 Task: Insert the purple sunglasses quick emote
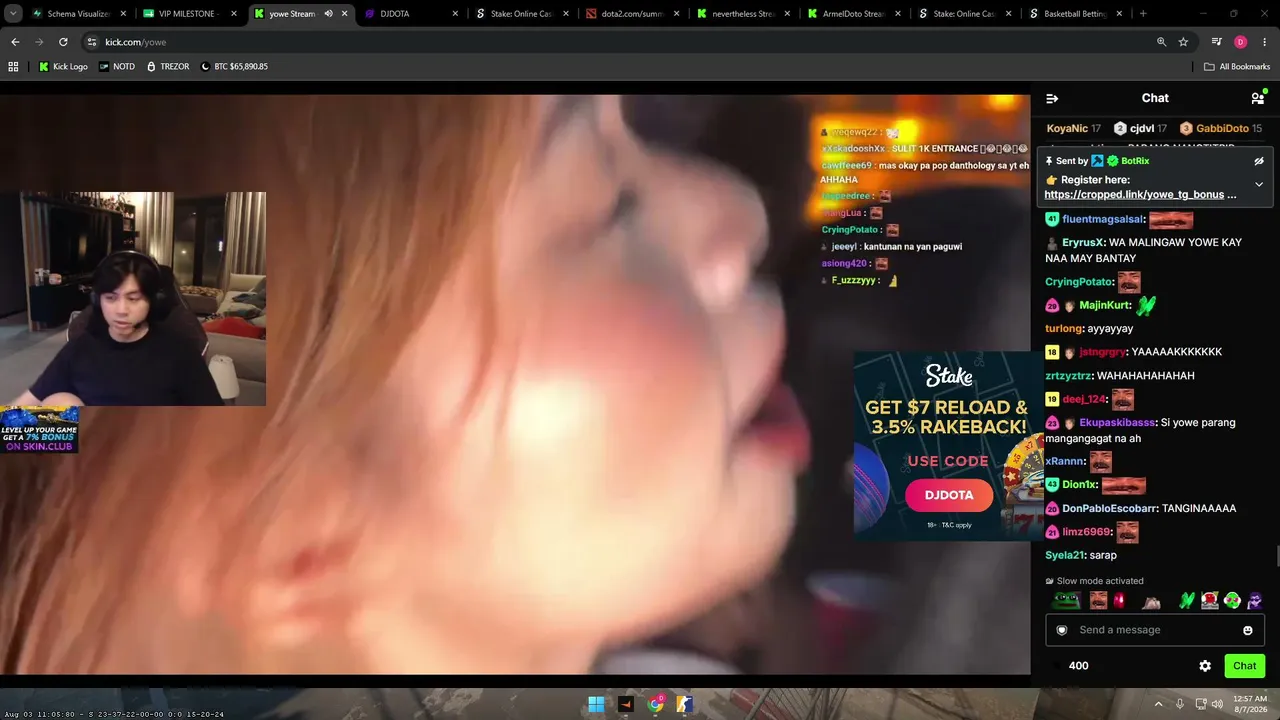coord(1255,601)
